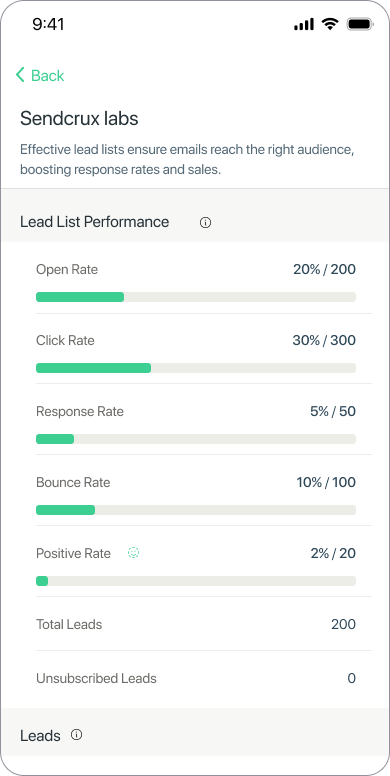This screenshot has height=776, width=390.
Task: Click the Open Rate progress bar
Action: pos(196,297)
